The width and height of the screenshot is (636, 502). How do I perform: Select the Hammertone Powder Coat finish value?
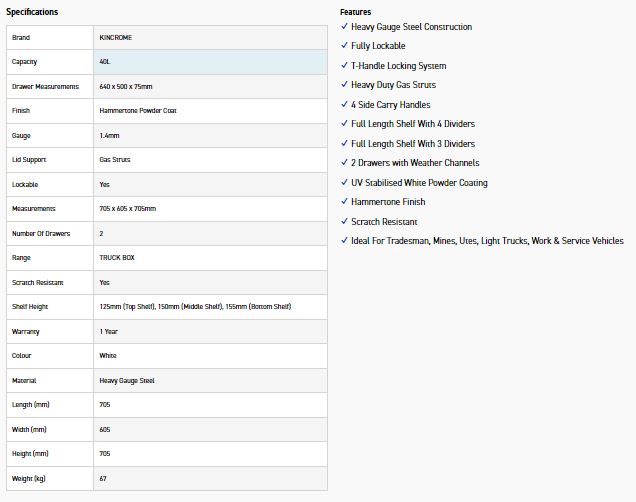(x=139, y=111)
